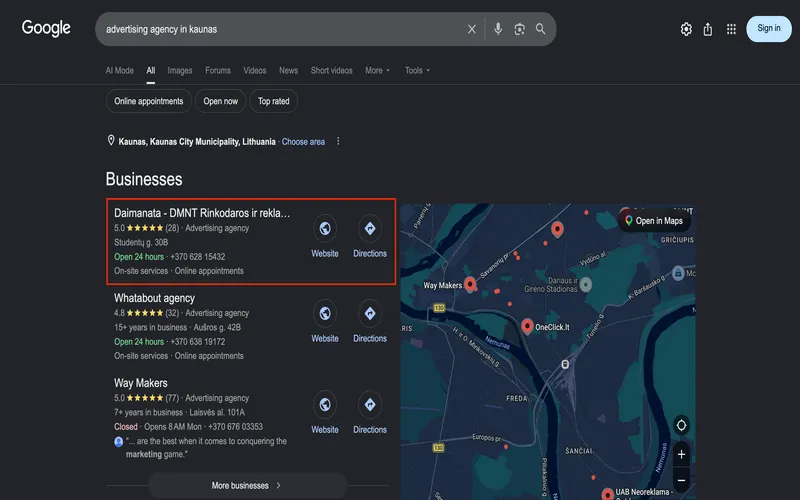Click the magnifying glass search icon
This screenshot has width=800, height=500.
click(540, 29)
